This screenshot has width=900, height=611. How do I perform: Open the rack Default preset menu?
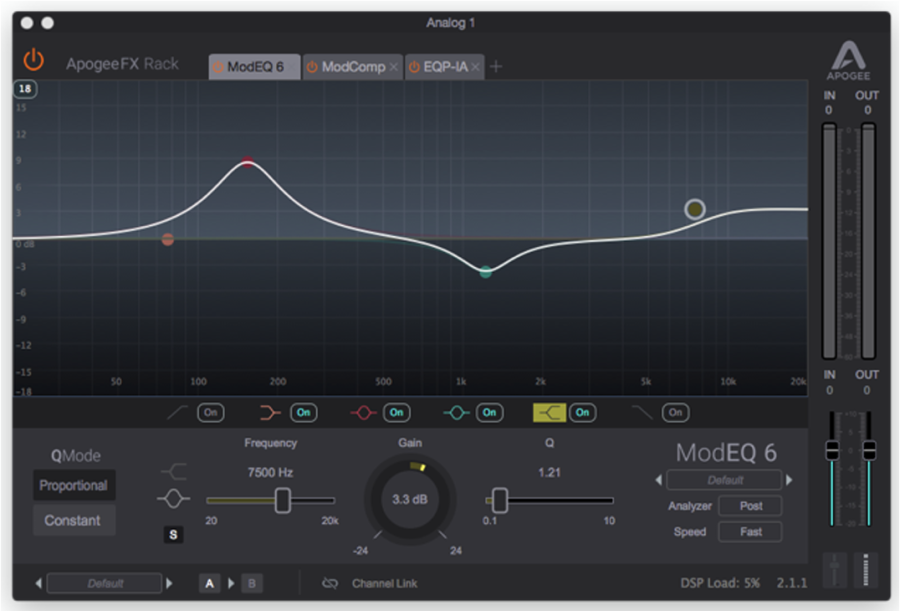[104, 583]
